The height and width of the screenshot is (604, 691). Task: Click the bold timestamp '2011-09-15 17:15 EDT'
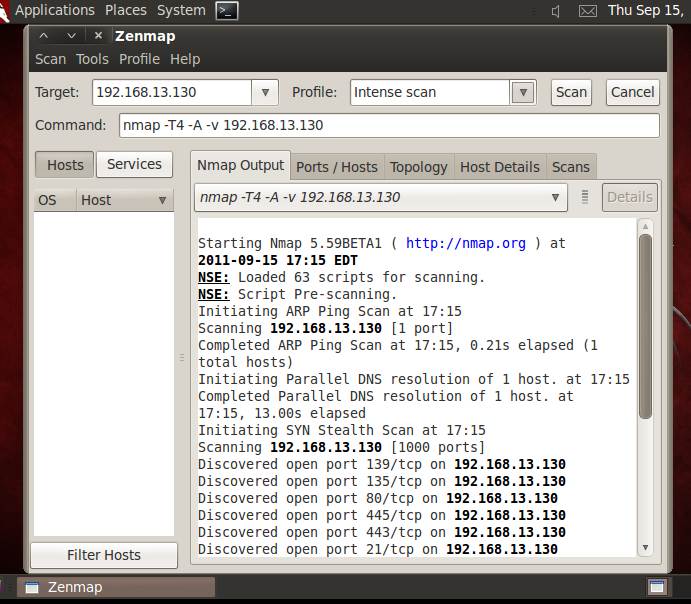pos(278,260)
